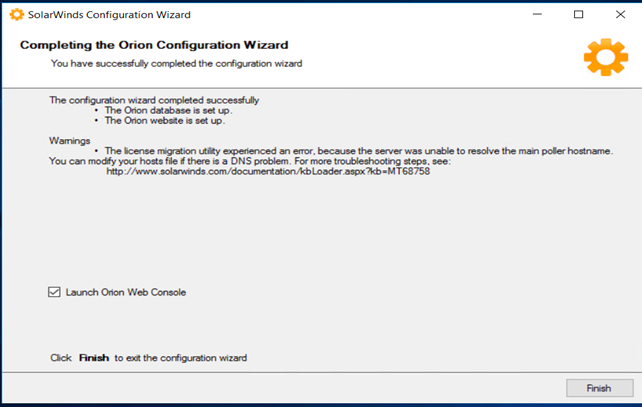642x407 pixels.
Task: Click the SolarWinds Configuration Wizard title text
Action: click(109, 15)
